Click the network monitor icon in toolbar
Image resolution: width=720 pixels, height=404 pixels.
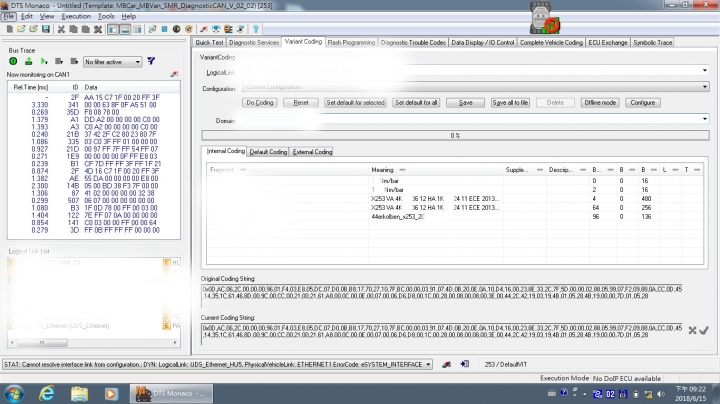[x=216, y=29]
